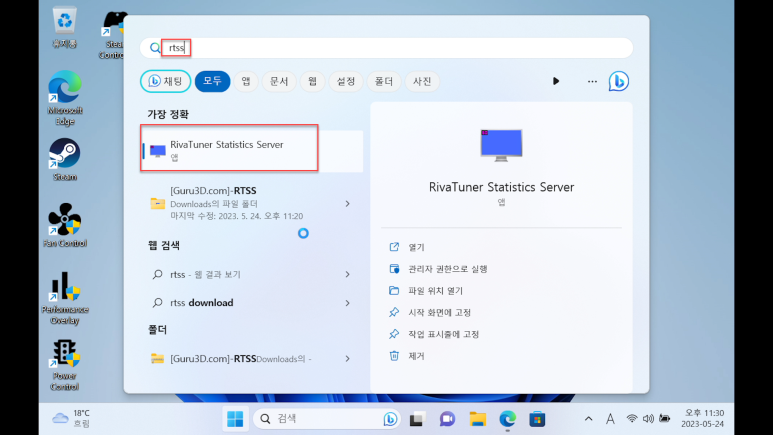Open Edge browser from the taskbar
This screenshot has height=435, width=773.
pos(507,419)
